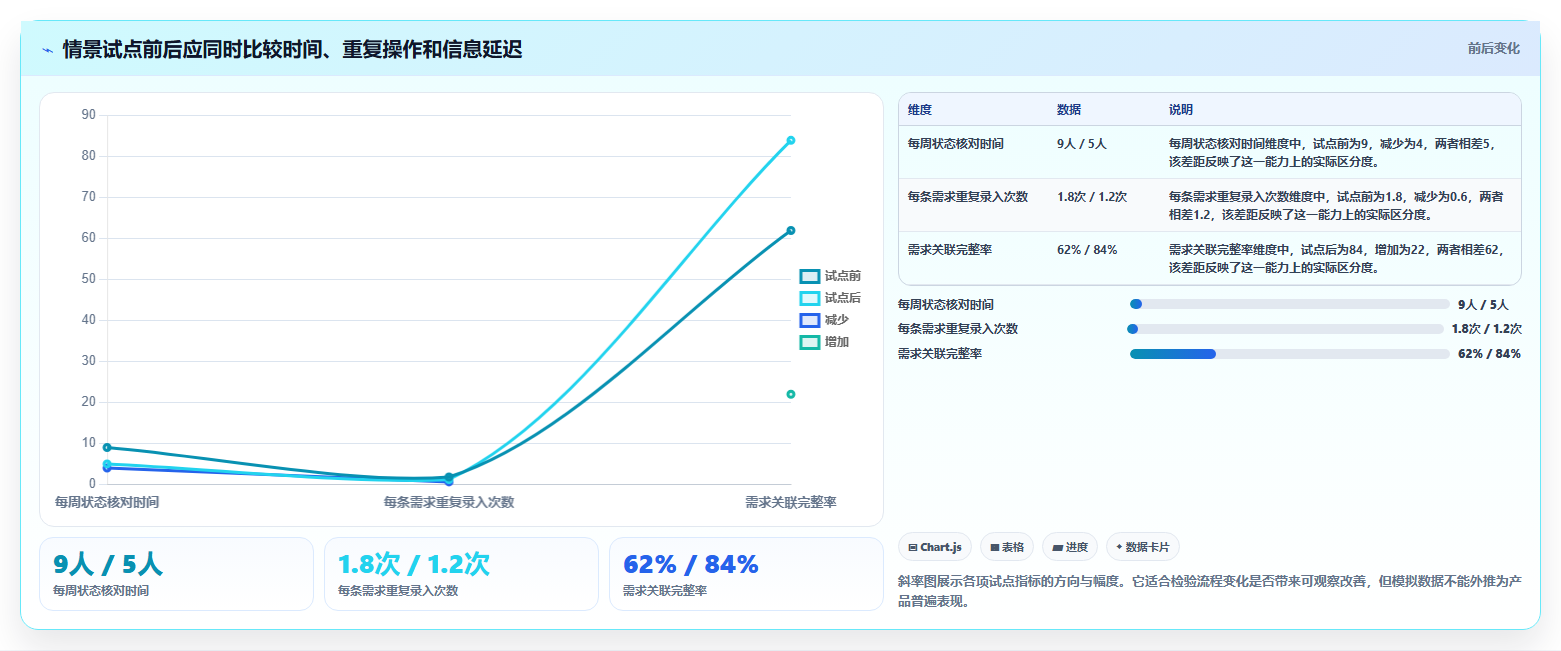Click the icon inside the 数据卡片 tag
This screenshot has height=651, width=1561.
click(1119, 547)
